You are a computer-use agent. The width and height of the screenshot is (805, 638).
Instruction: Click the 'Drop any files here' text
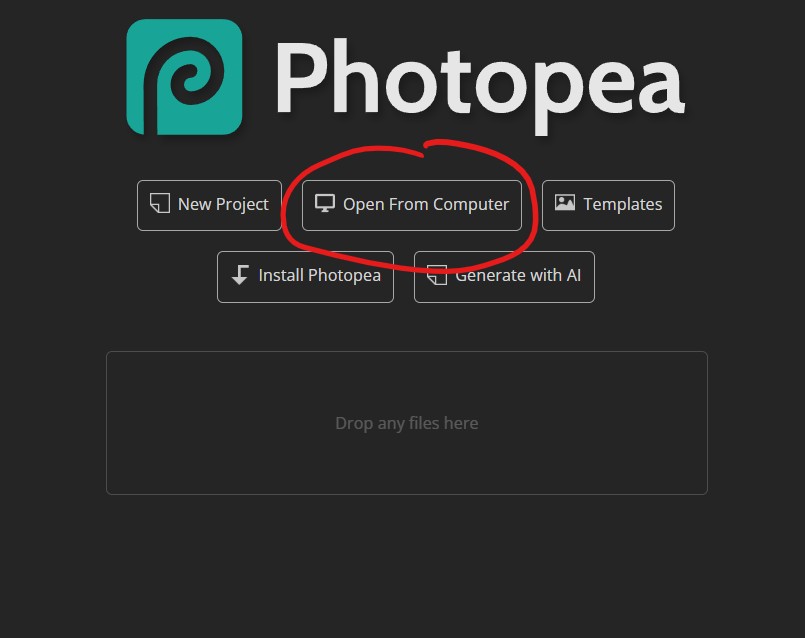407,423
